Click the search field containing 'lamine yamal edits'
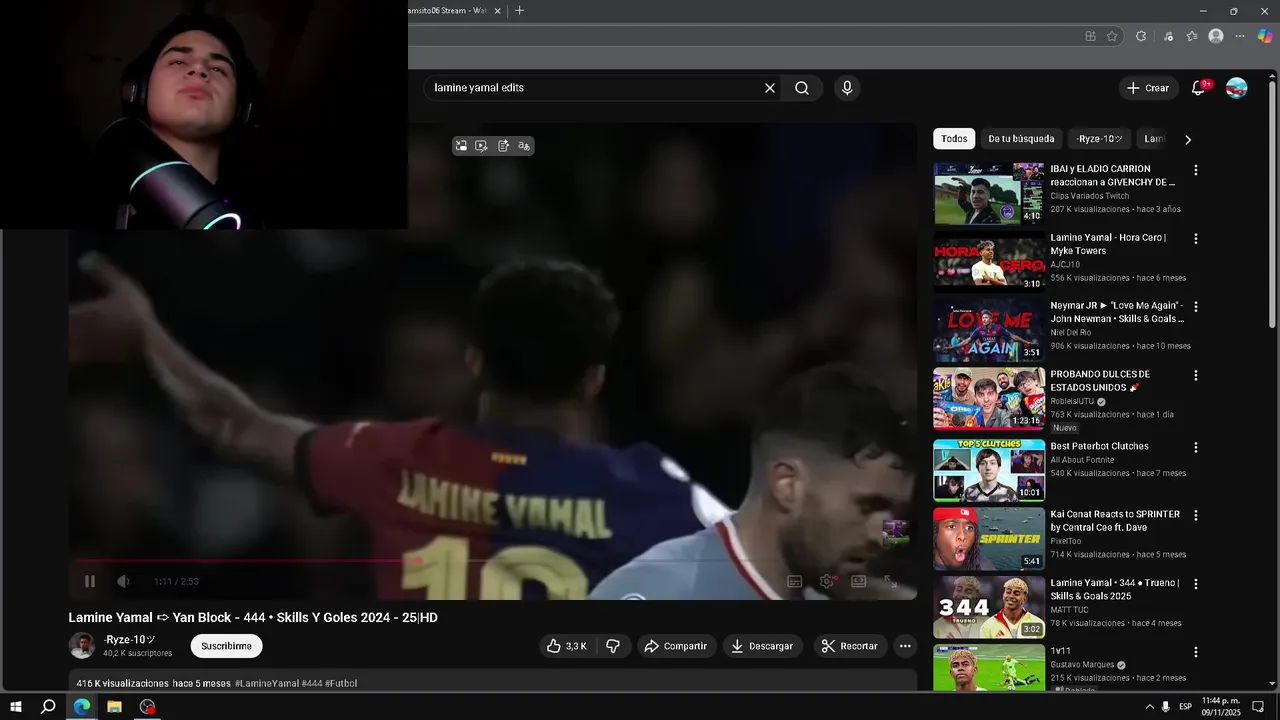Viewport: 1280px width, 720px height. (x=595, y=88)
